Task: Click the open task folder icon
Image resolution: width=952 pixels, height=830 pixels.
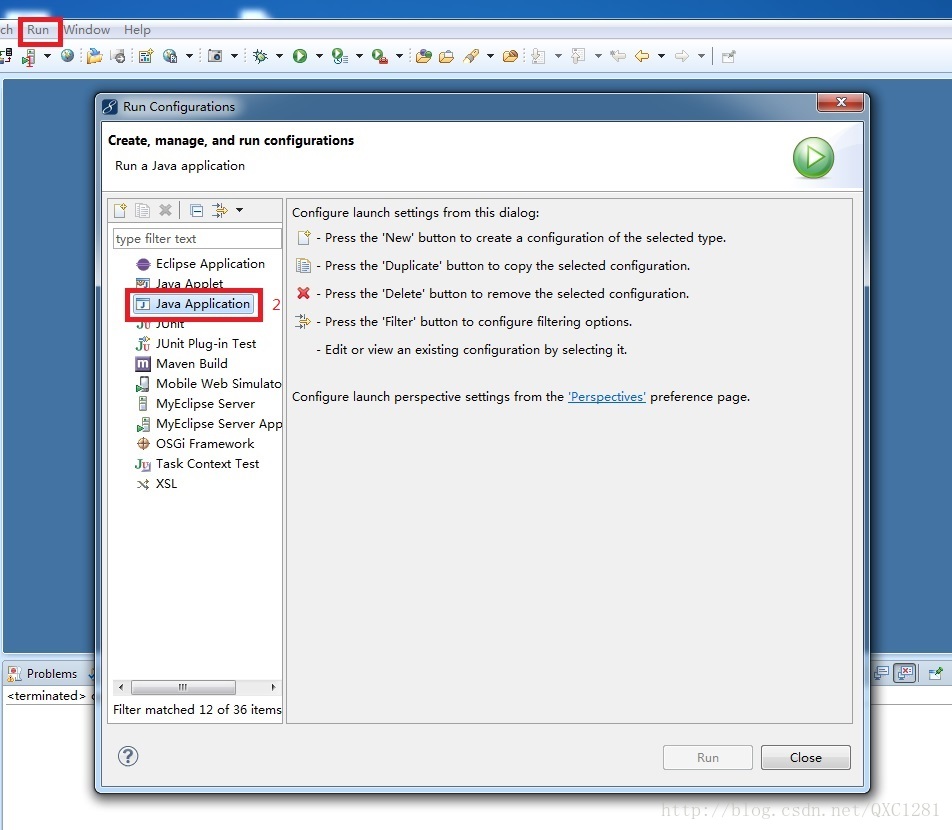Action: pyautogui.click(x=446, y=56)
